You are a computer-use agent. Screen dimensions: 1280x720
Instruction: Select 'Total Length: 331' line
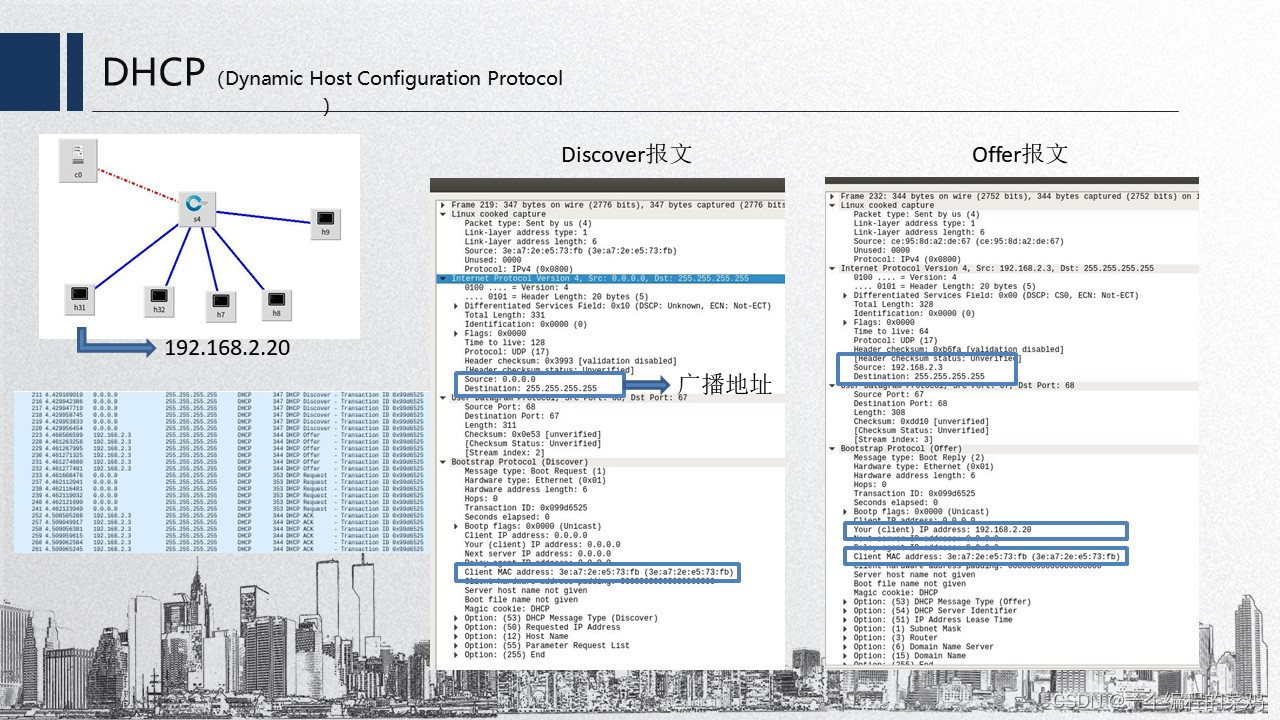coord(504,315)
